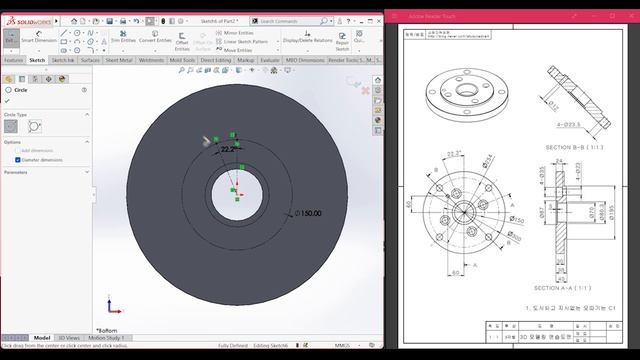Open the DisplayManager panel tab
Screen dimensions: 640x360
(62, 79)
